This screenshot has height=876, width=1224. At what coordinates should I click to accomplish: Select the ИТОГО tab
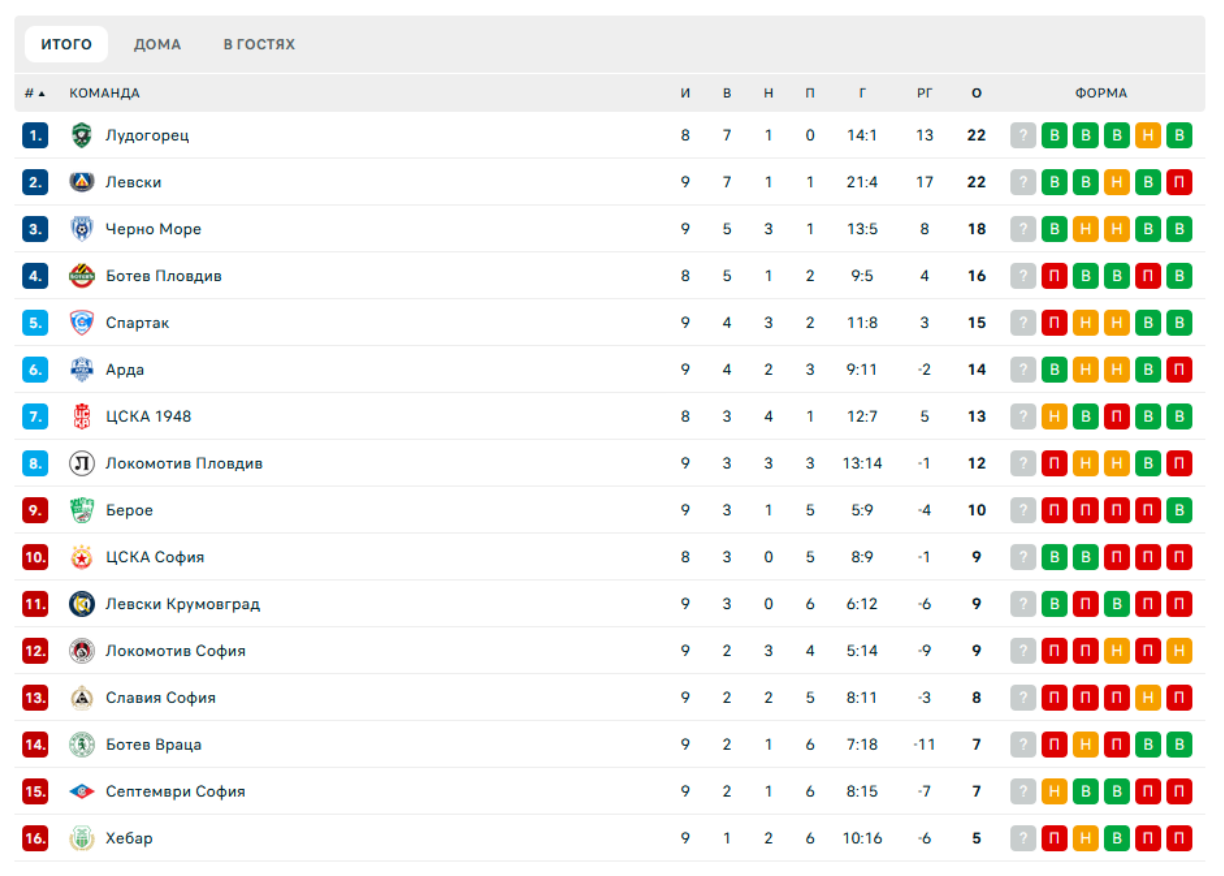pyautogui.click(x=66, y=44)
